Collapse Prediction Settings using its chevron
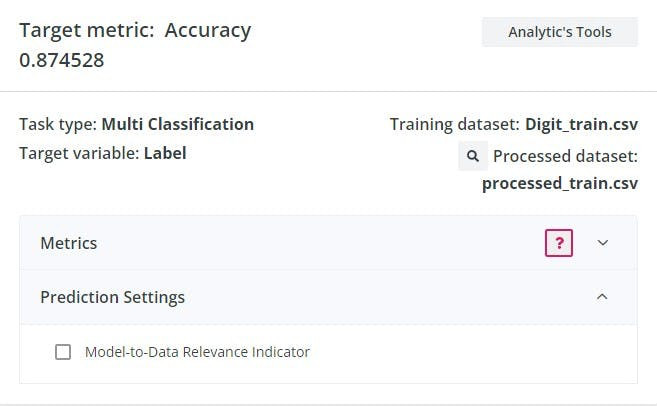Viewport: 657px width, 406px height. click(x=602, y=297)
